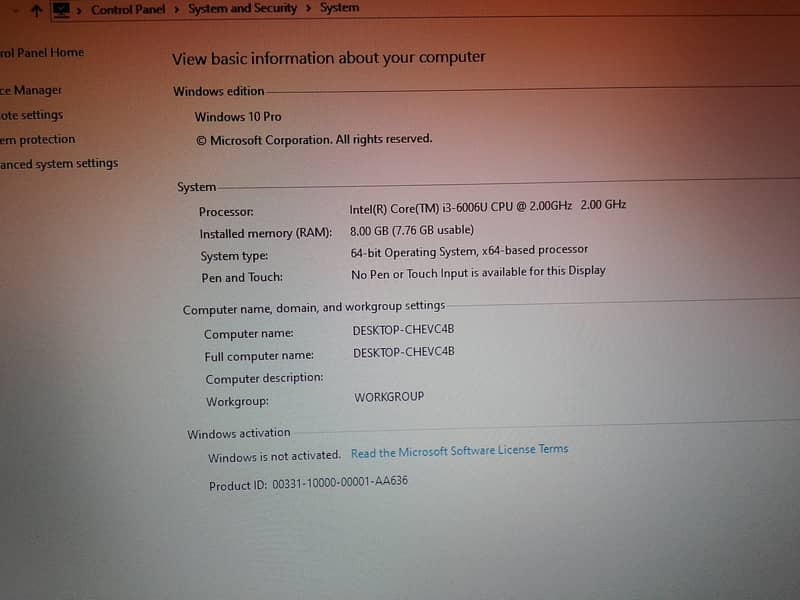
Task: Click the System type label
Action: [x=234, y=256]
